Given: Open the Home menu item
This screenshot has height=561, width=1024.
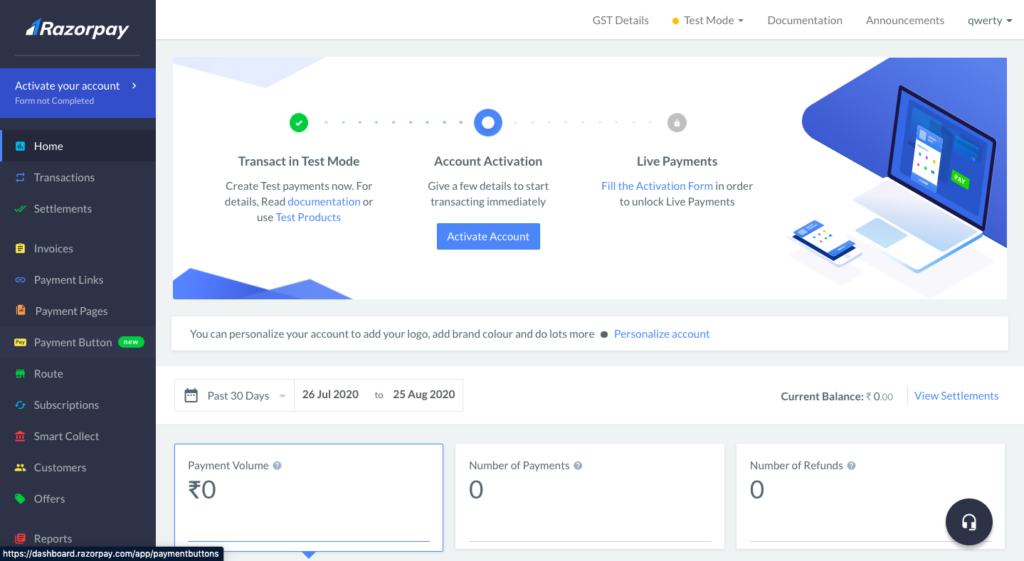Looking at the screenshot, I should [x=78, y=146].
